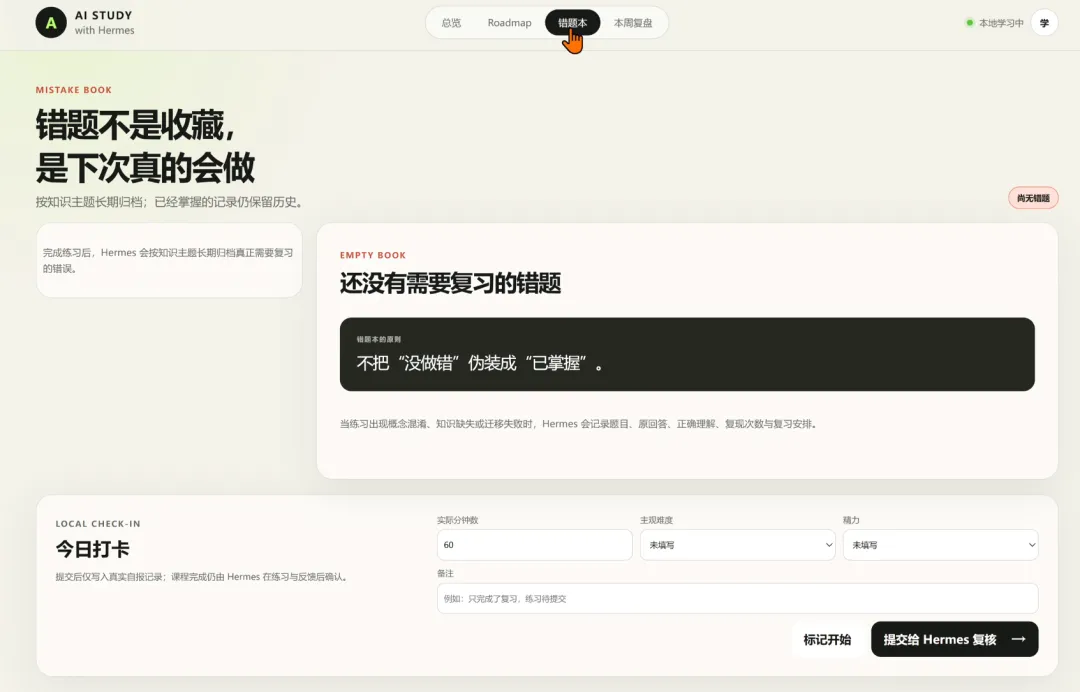Select the 错题本 tab
The width and height of the screenshot is (1080, 692).
(572, 23)
